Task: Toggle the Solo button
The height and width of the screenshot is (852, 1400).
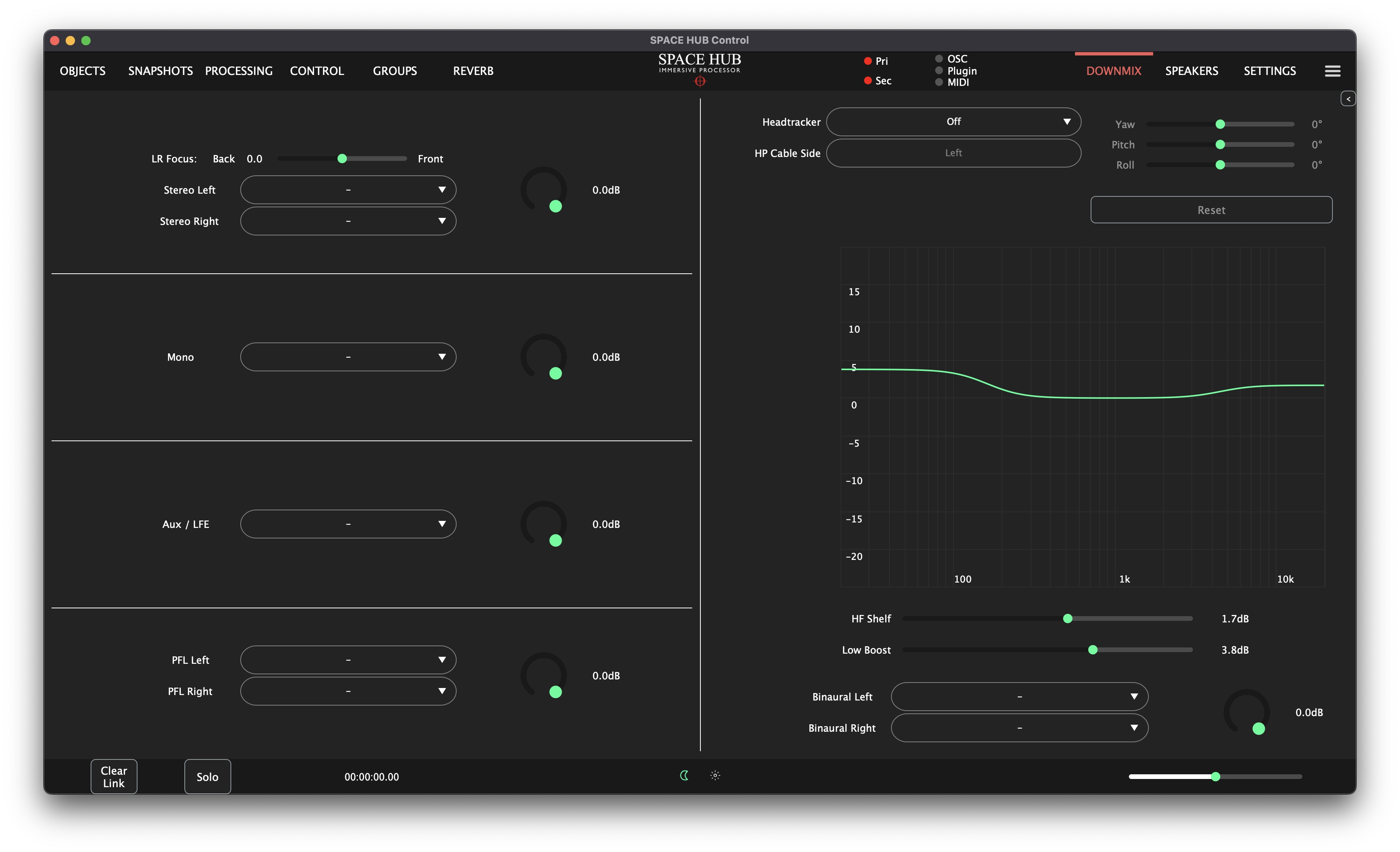Action: click(207, 777)
